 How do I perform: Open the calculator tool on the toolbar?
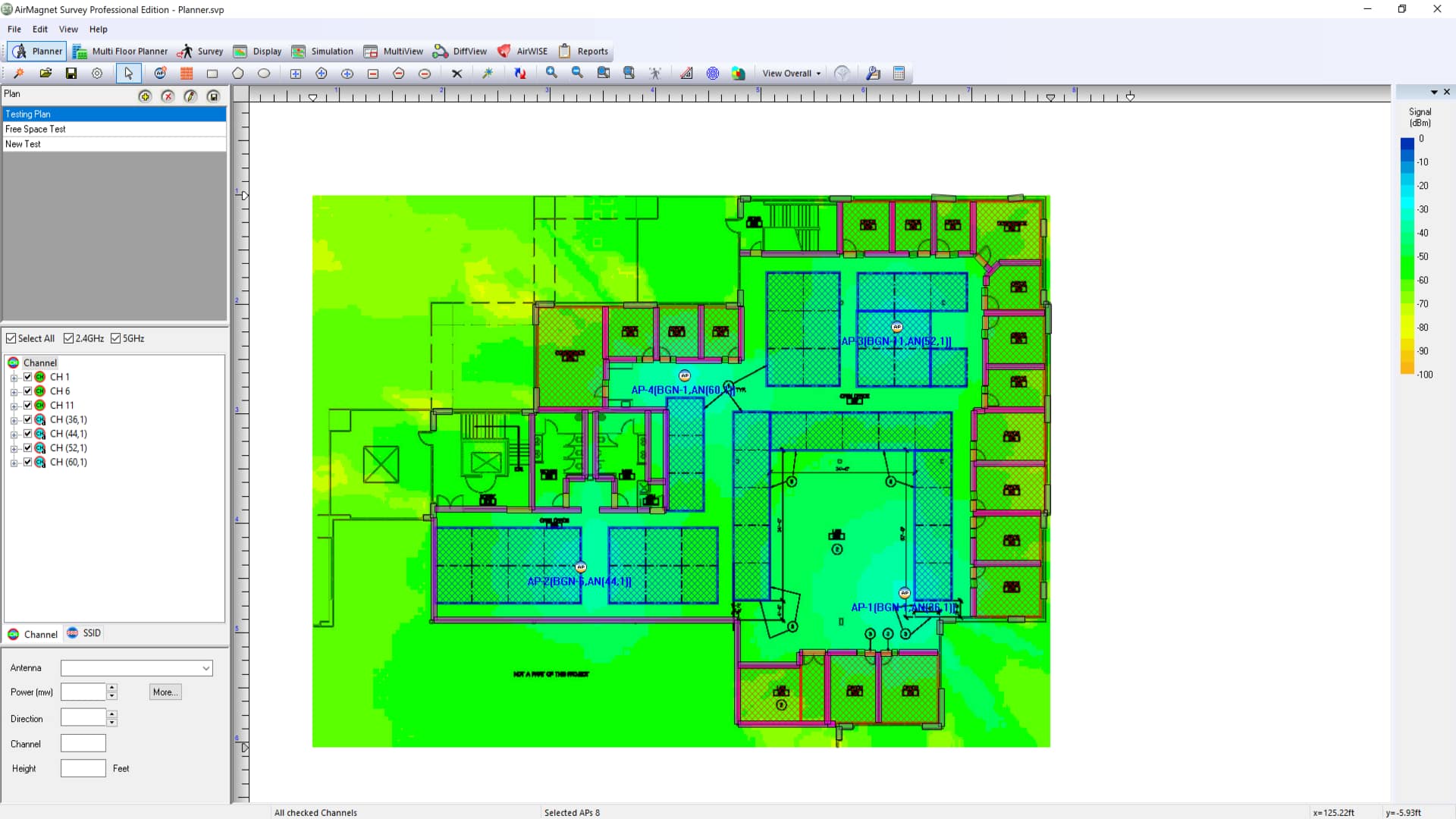(899, 73)
